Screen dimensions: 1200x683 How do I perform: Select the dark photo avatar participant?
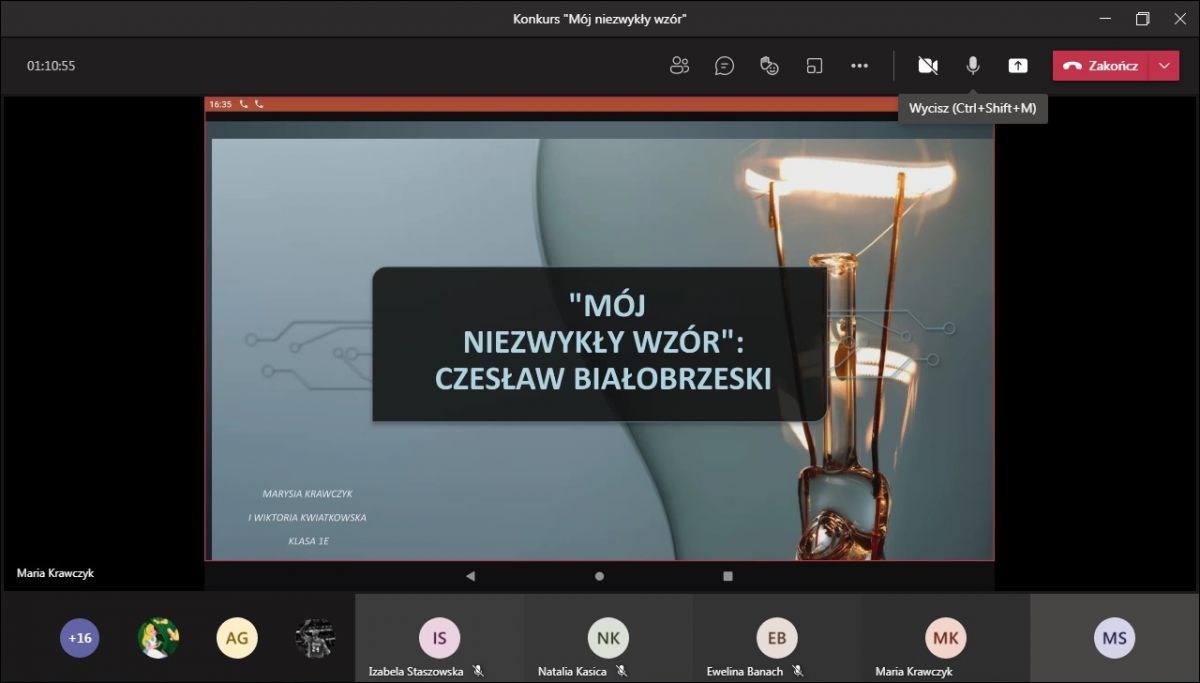pos(315,638)
